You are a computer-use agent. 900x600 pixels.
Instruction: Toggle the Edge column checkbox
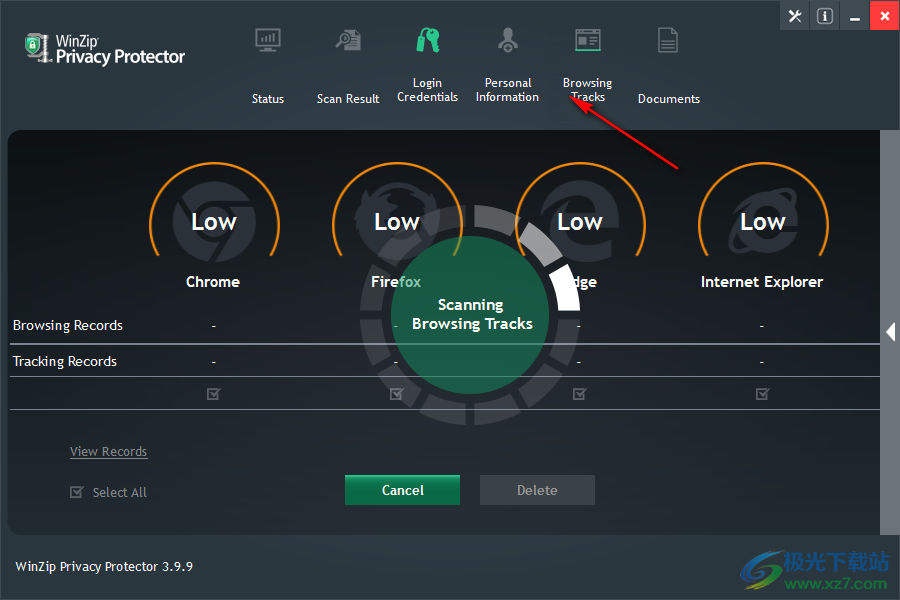[580, 394]
